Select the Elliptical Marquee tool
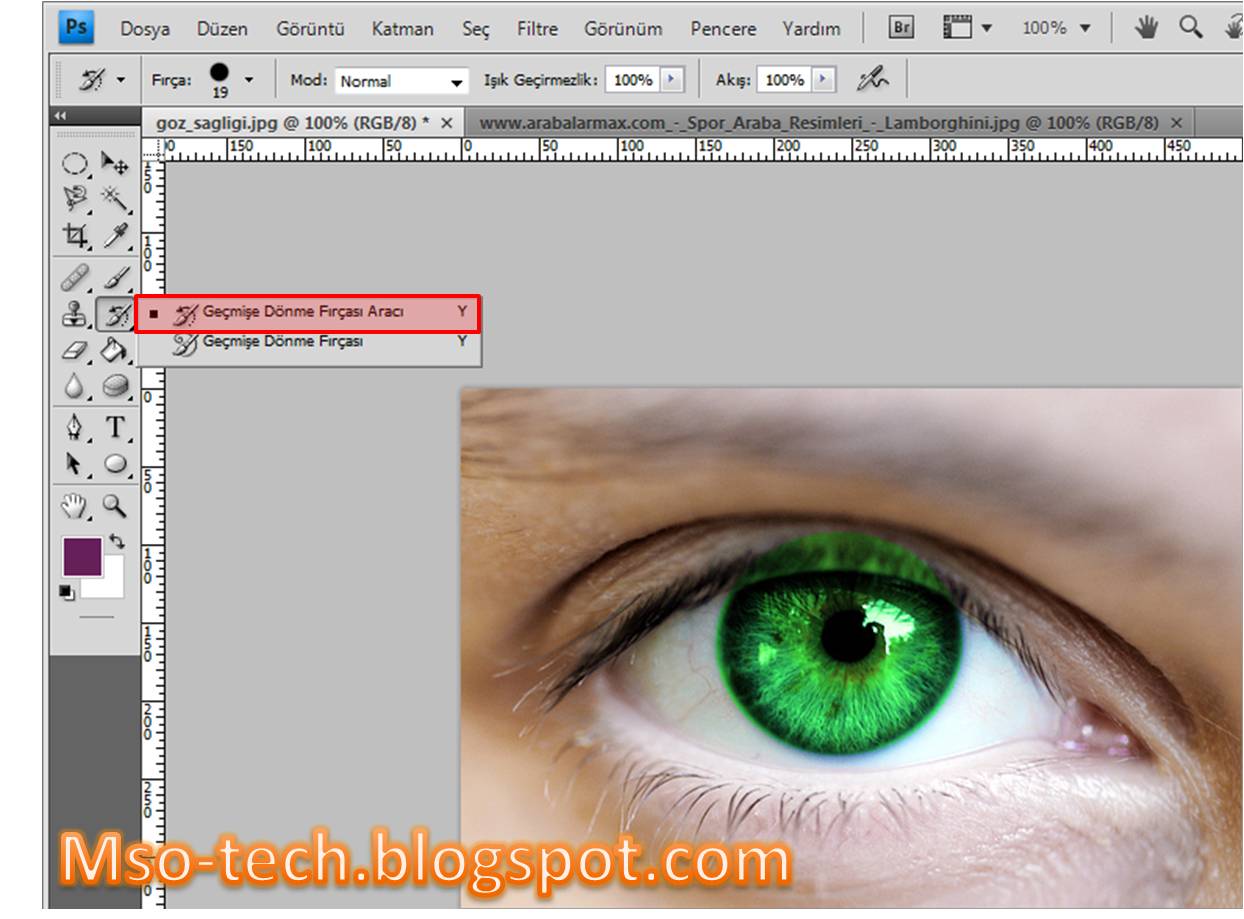 76,164
